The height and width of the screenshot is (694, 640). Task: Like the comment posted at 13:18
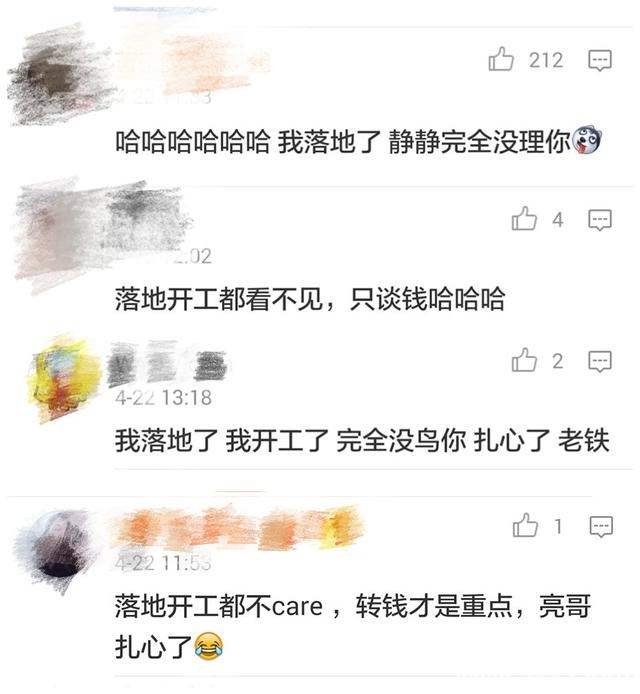[x=524, y=360]
